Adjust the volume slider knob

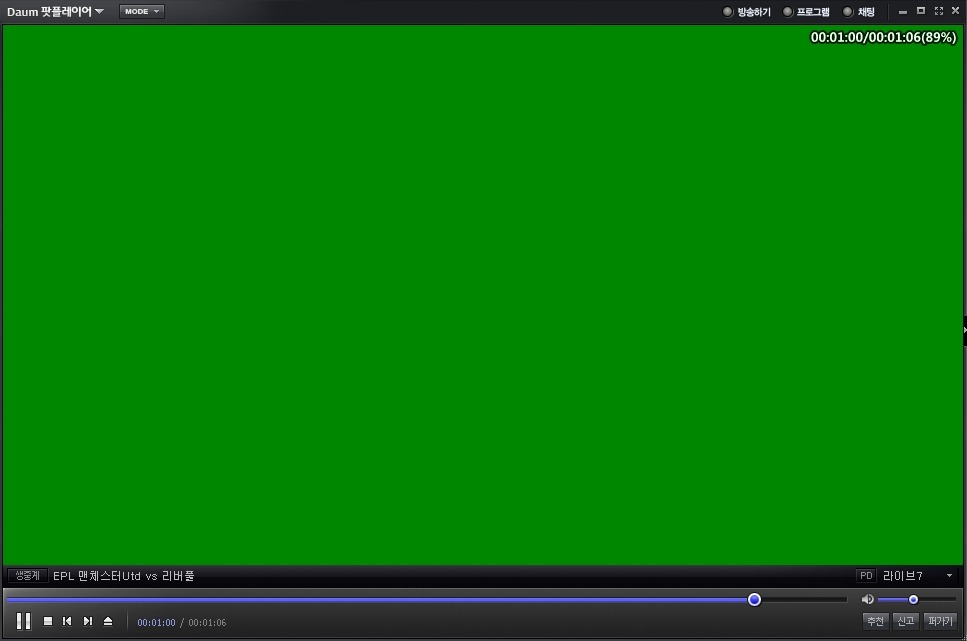[913, 599]
